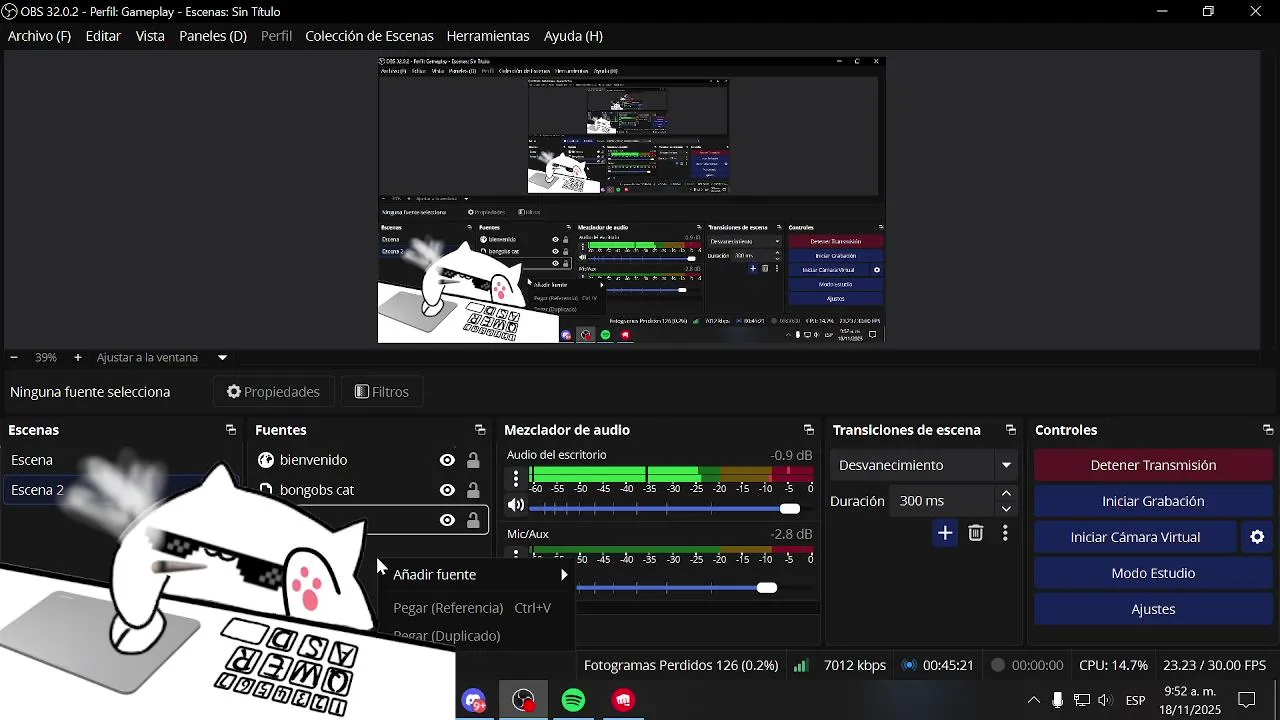This screenshot has width=1280, height=720.
Task: Open the Editar menu
Action: pos(103,36)
